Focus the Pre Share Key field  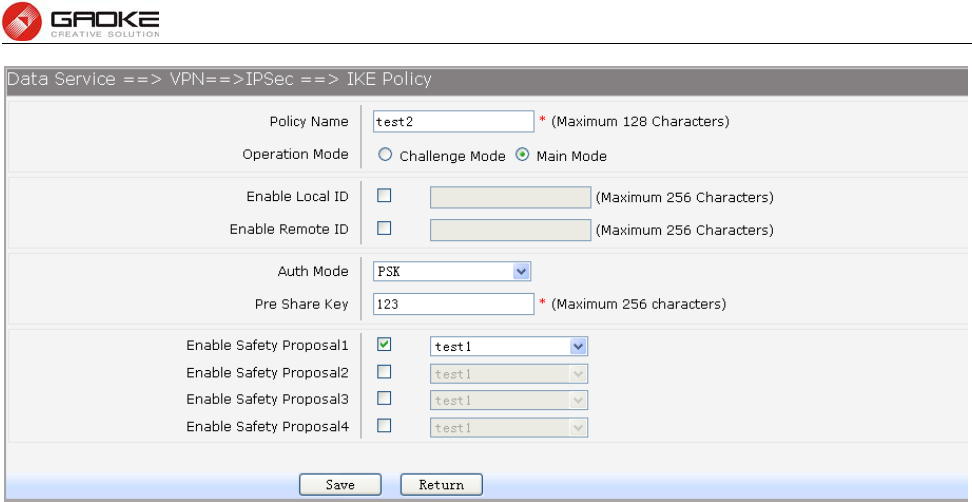coord(454,304)
